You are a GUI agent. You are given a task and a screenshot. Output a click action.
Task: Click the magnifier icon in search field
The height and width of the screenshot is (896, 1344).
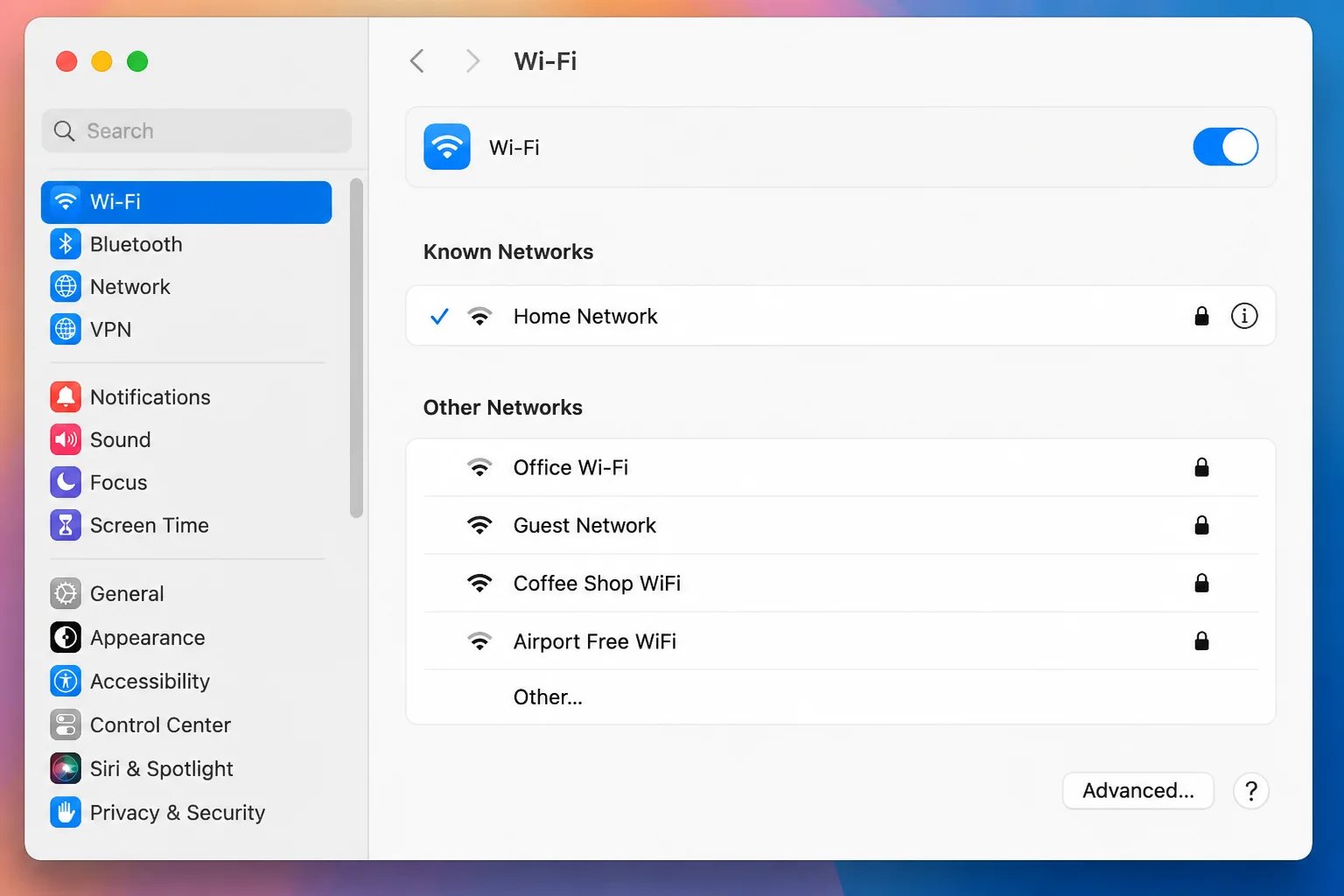[x=64, y=131]
